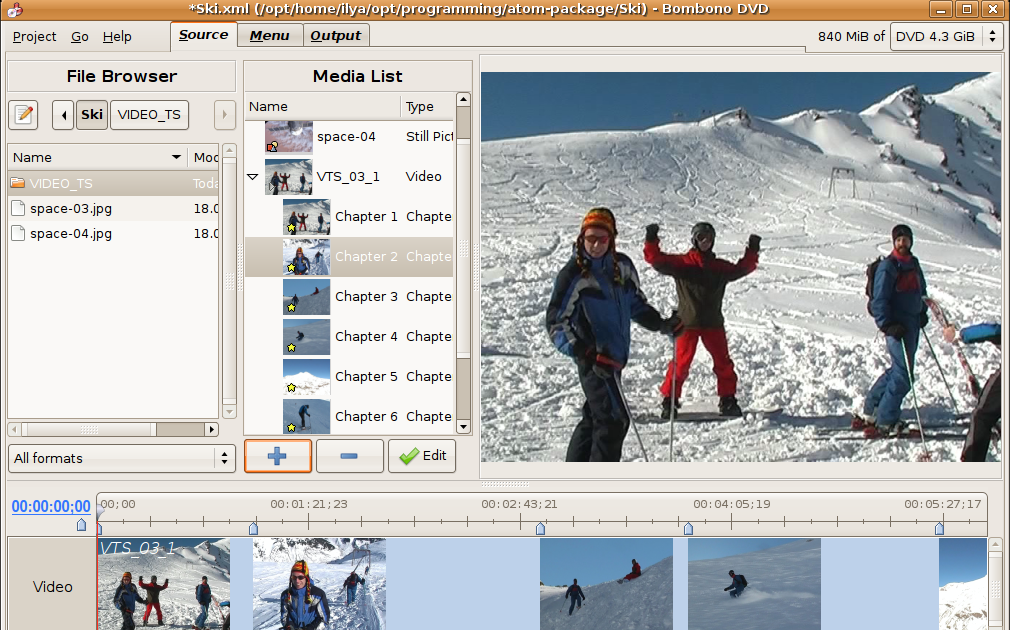
Task: Click the chapter marker near 00:01:21;23
Action: pos(254,529)
